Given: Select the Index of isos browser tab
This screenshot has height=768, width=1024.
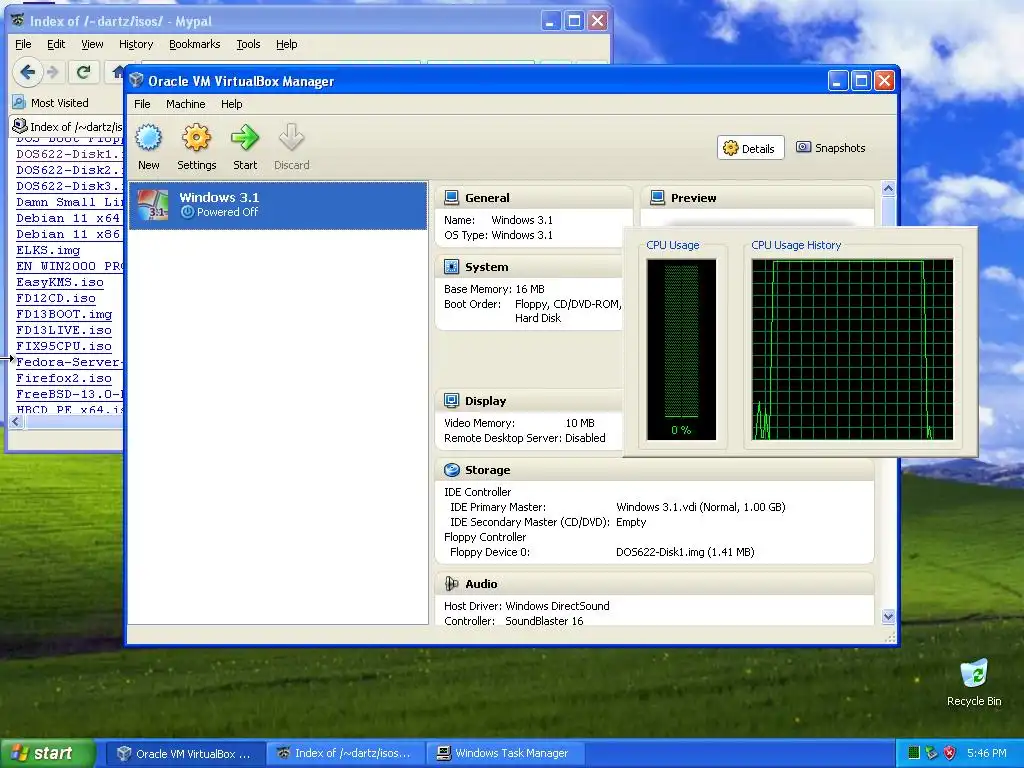Looking at the screenshot, I should pos(67,126).
